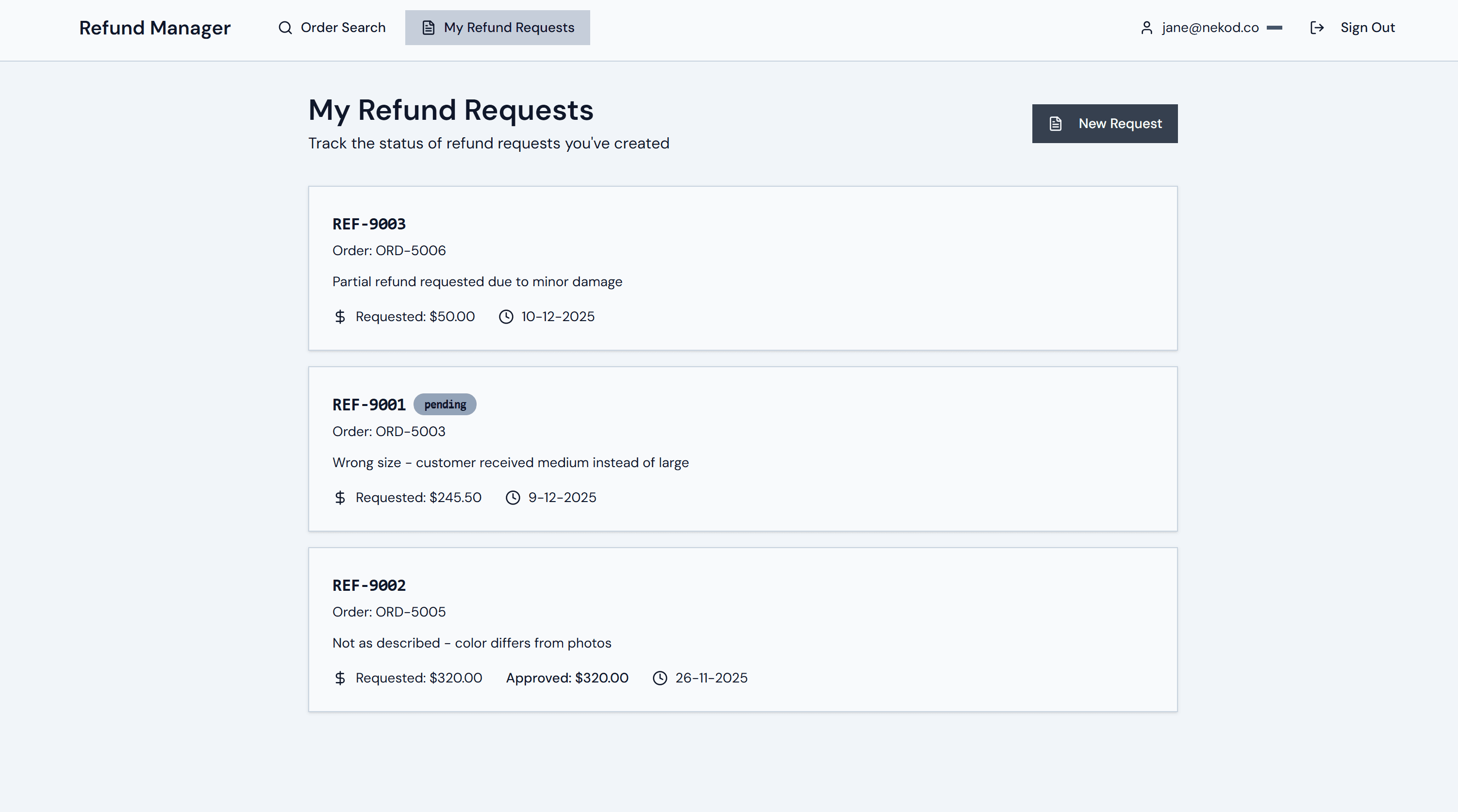Click the dollar icon in REF-9002 card
Image resolution: width=1458 pixels, height=812 pixels.
(340, 678)
